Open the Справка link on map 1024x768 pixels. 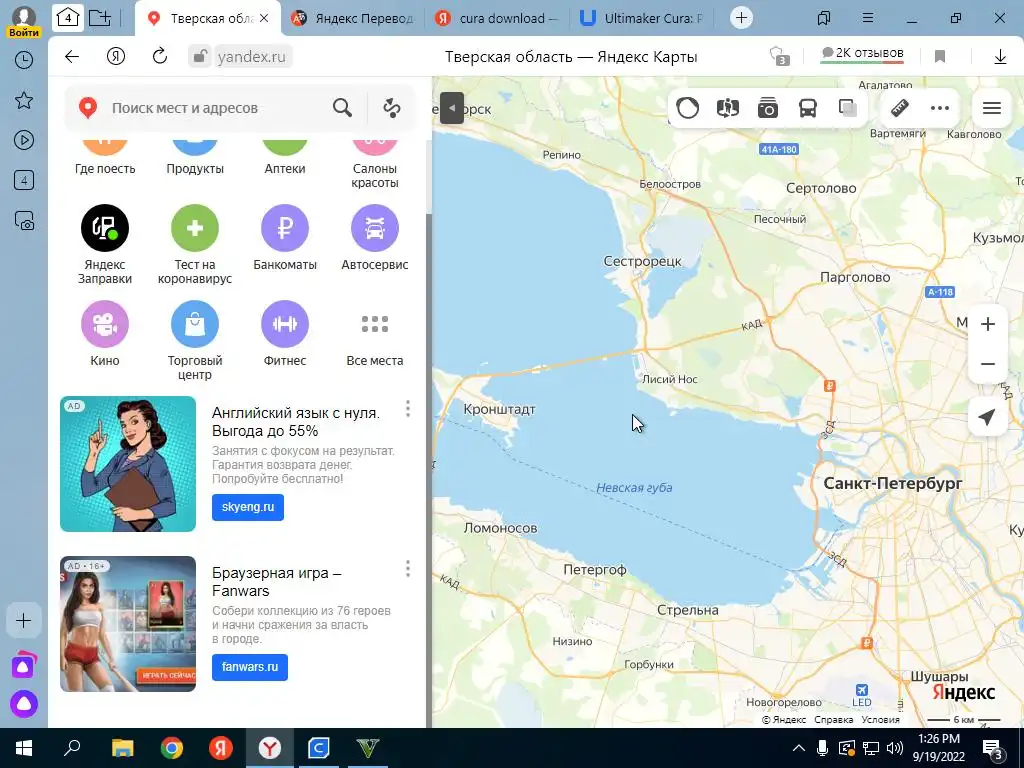point(833,720)
